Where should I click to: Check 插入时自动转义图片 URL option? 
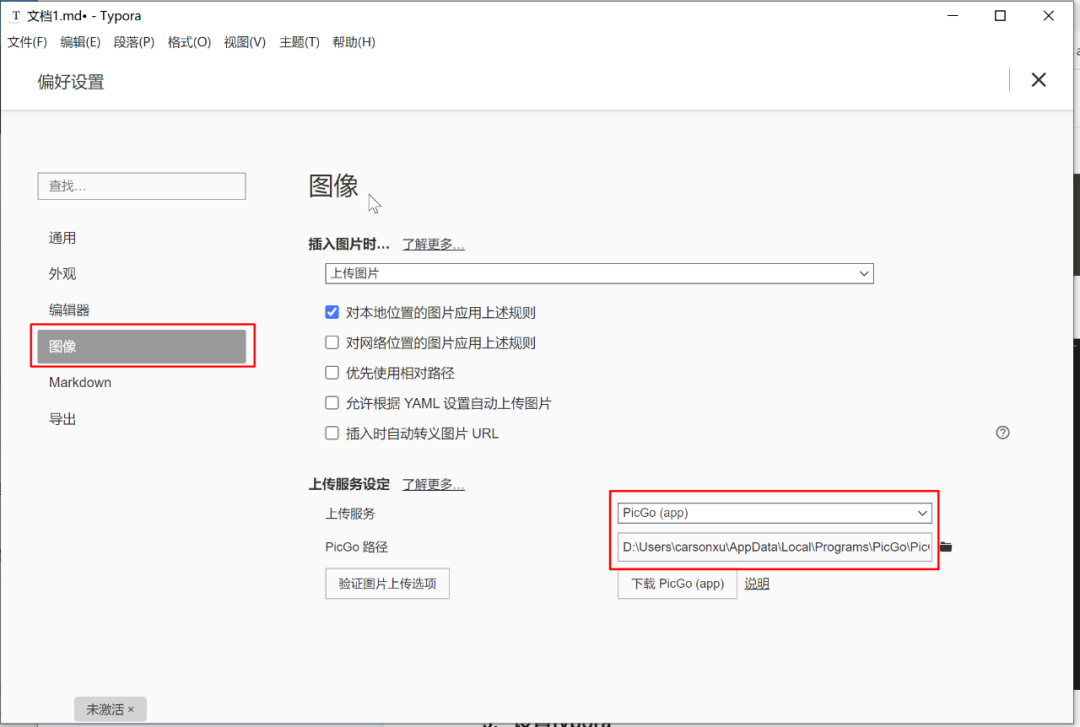pyautogui.click(x=332, y=433)
